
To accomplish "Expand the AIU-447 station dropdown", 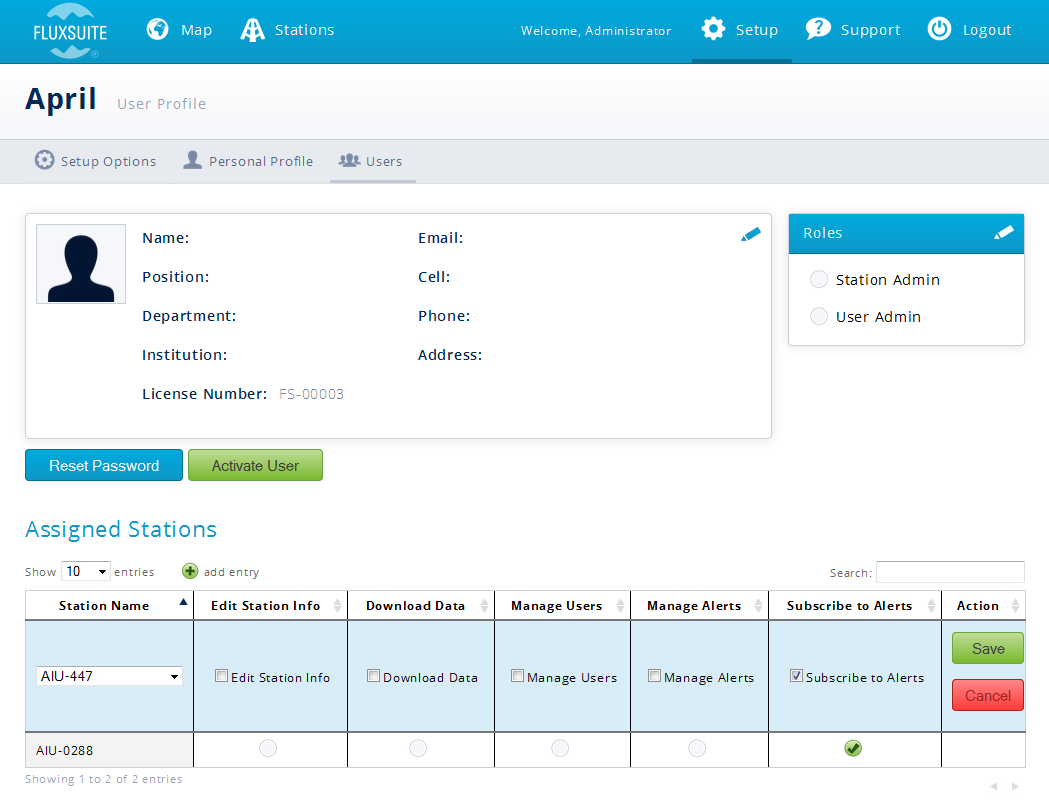I will (x=109, y=676).
